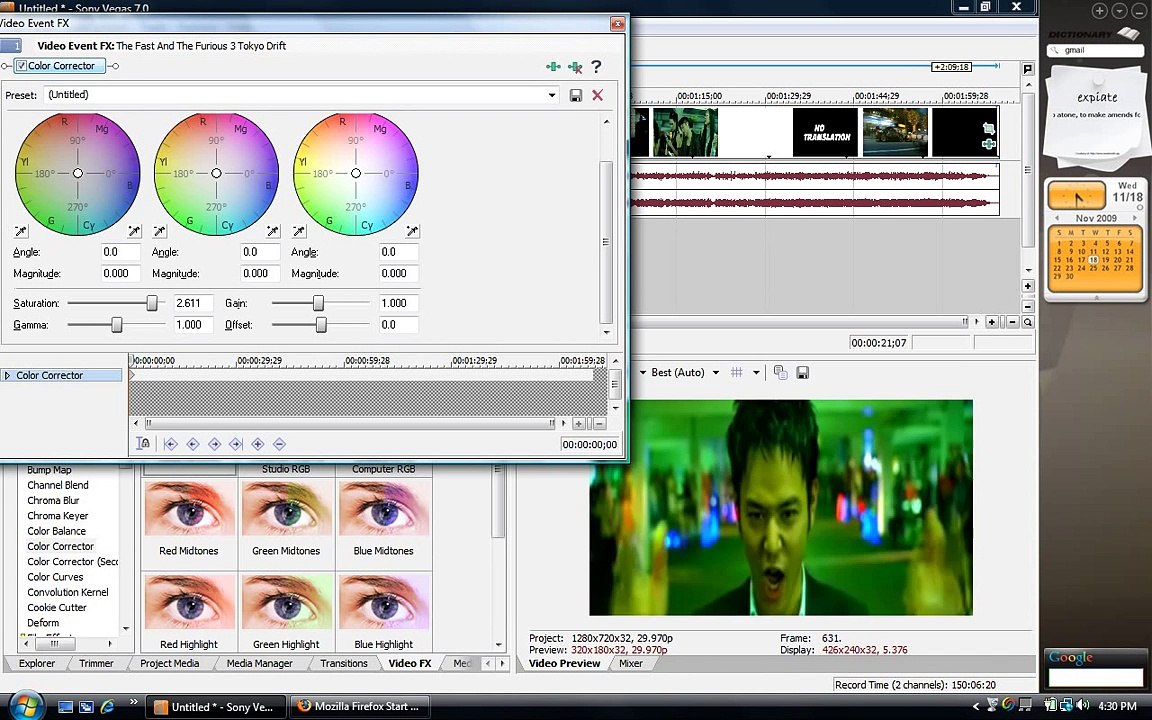Open the Preset dropdown list
Screen dimensions: 1152x720
pyautogui.click(x=552, y=96)
